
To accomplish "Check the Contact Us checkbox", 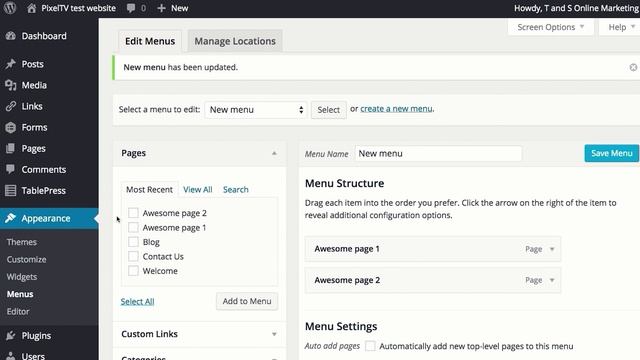I will [x=133, y=256].
